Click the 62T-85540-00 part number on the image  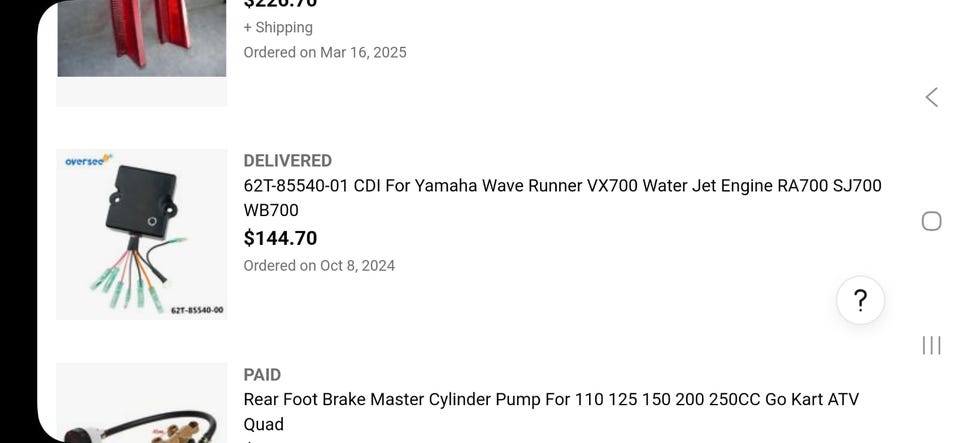(x=196, y=310)
